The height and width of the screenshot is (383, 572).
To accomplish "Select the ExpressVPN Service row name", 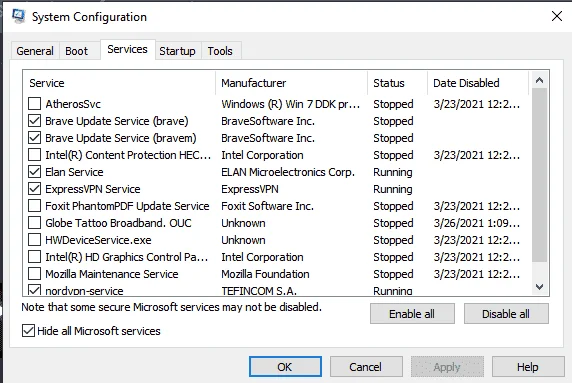I will (93, 189).
